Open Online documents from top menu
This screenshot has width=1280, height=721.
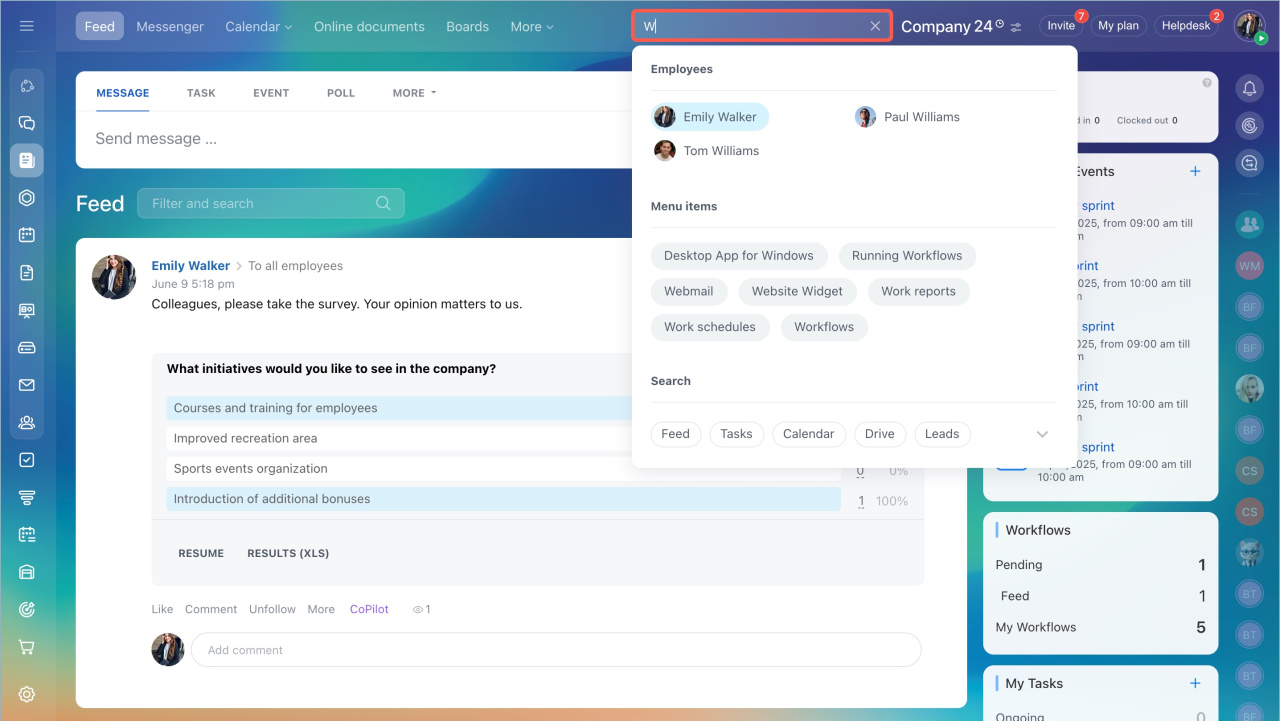tap(369, 27)
